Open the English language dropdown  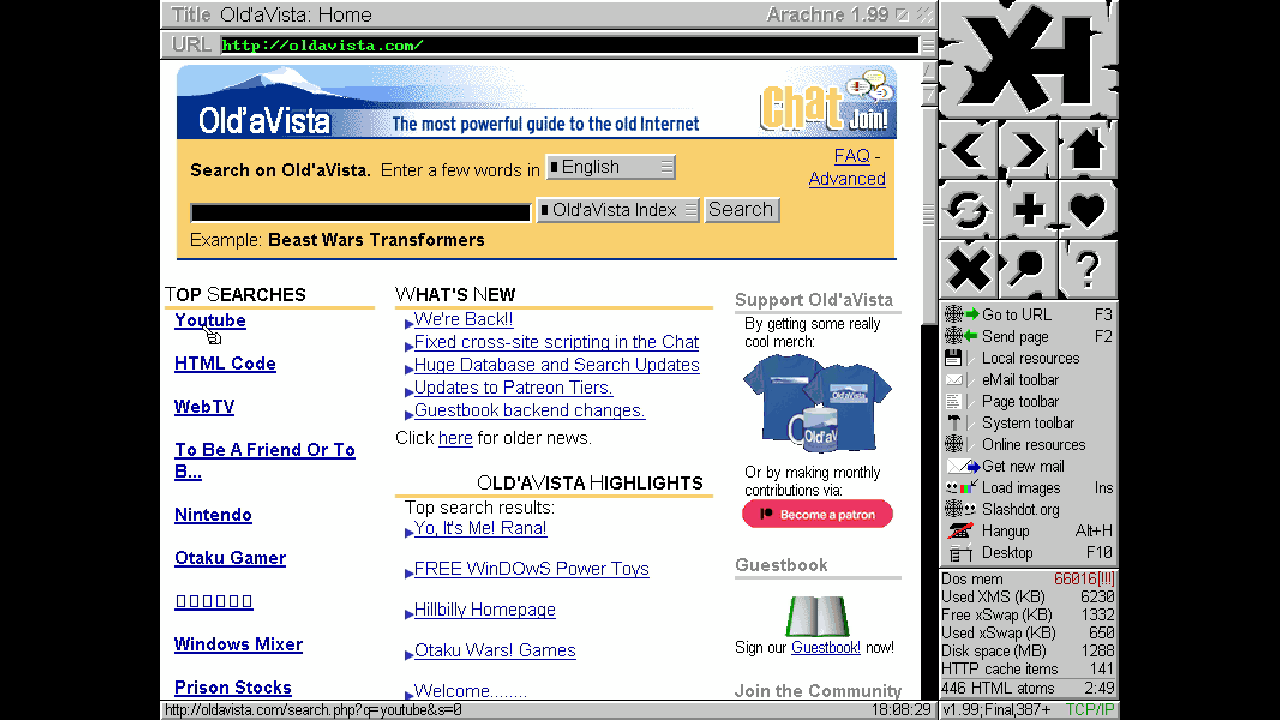click(x=610, y=167)
